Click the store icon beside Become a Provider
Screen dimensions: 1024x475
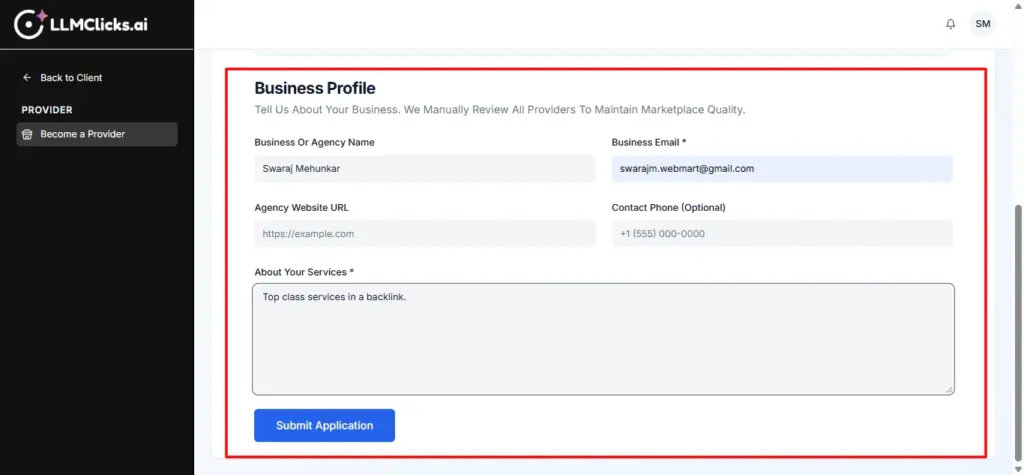tap(27, 134)
